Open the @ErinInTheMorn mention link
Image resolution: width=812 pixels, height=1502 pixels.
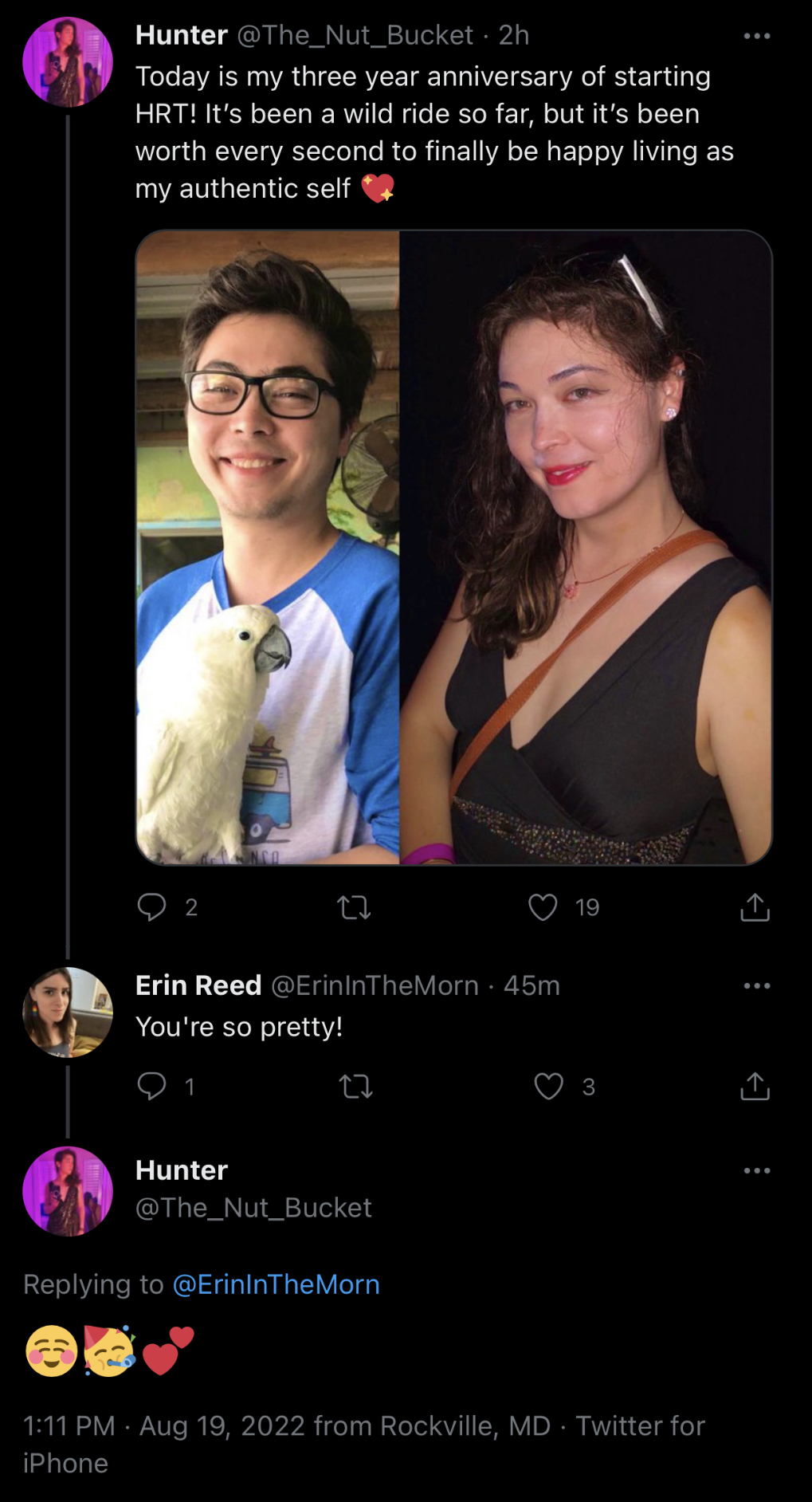pyautogui.click(x=276, y=1284)
